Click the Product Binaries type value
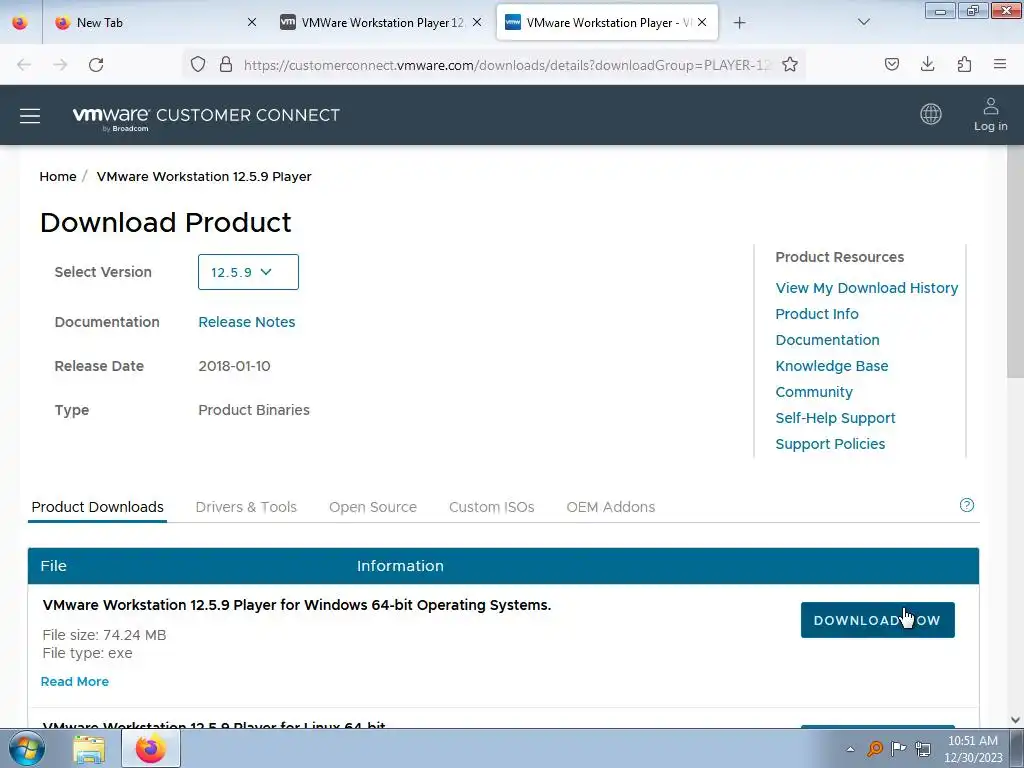This screenshot has height=768, width=1024. pos(254,410)
